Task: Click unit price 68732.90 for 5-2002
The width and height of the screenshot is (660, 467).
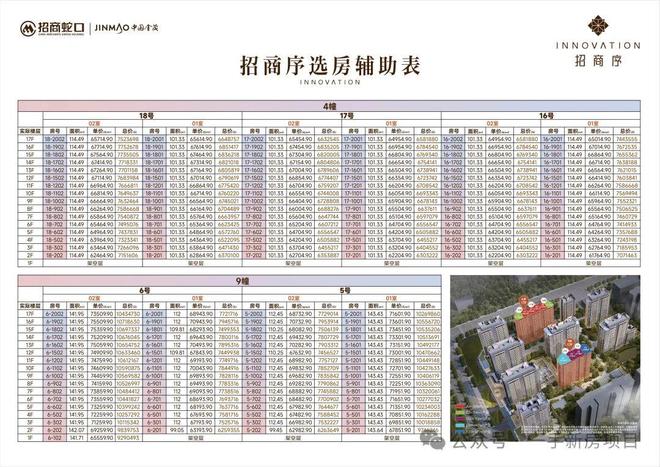Action: tap(301, 314)
